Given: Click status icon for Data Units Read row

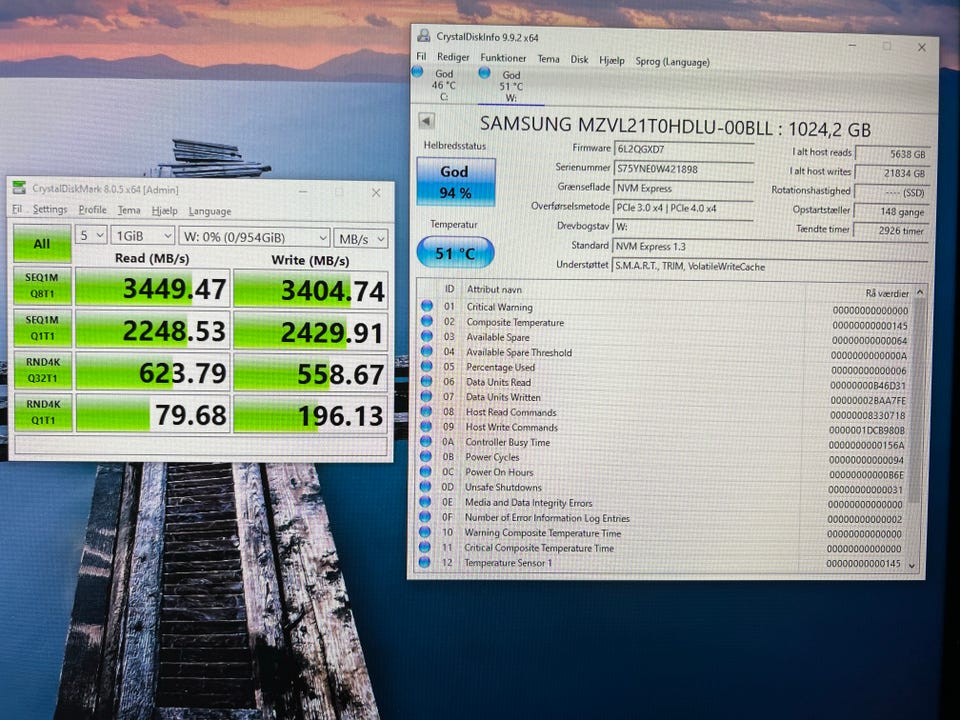Looking at the screenshot, I should 426,381.
